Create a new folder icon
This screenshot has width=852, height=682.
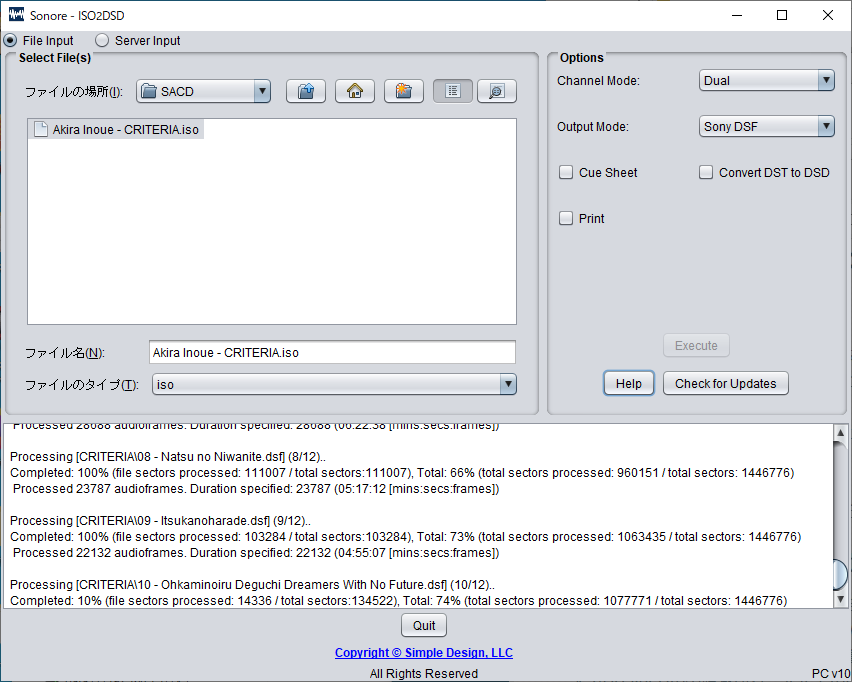[404, 91]
